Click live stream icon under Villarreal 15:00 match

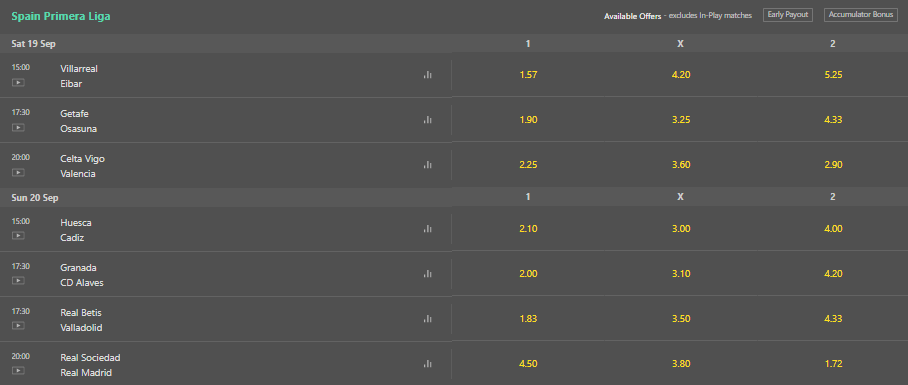(18, 82)
